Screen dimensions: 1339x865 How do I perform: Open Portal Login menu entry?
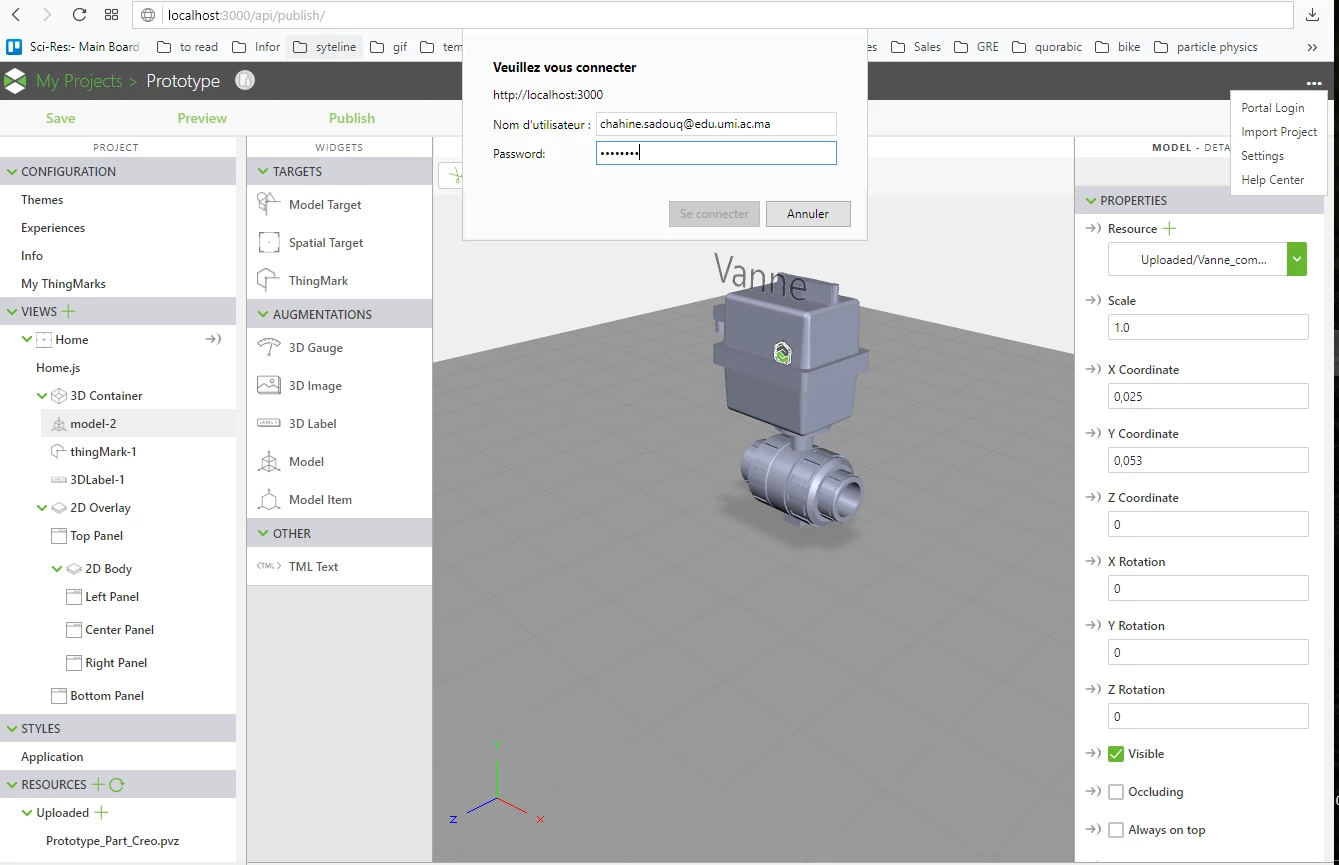coord(1272,108)
